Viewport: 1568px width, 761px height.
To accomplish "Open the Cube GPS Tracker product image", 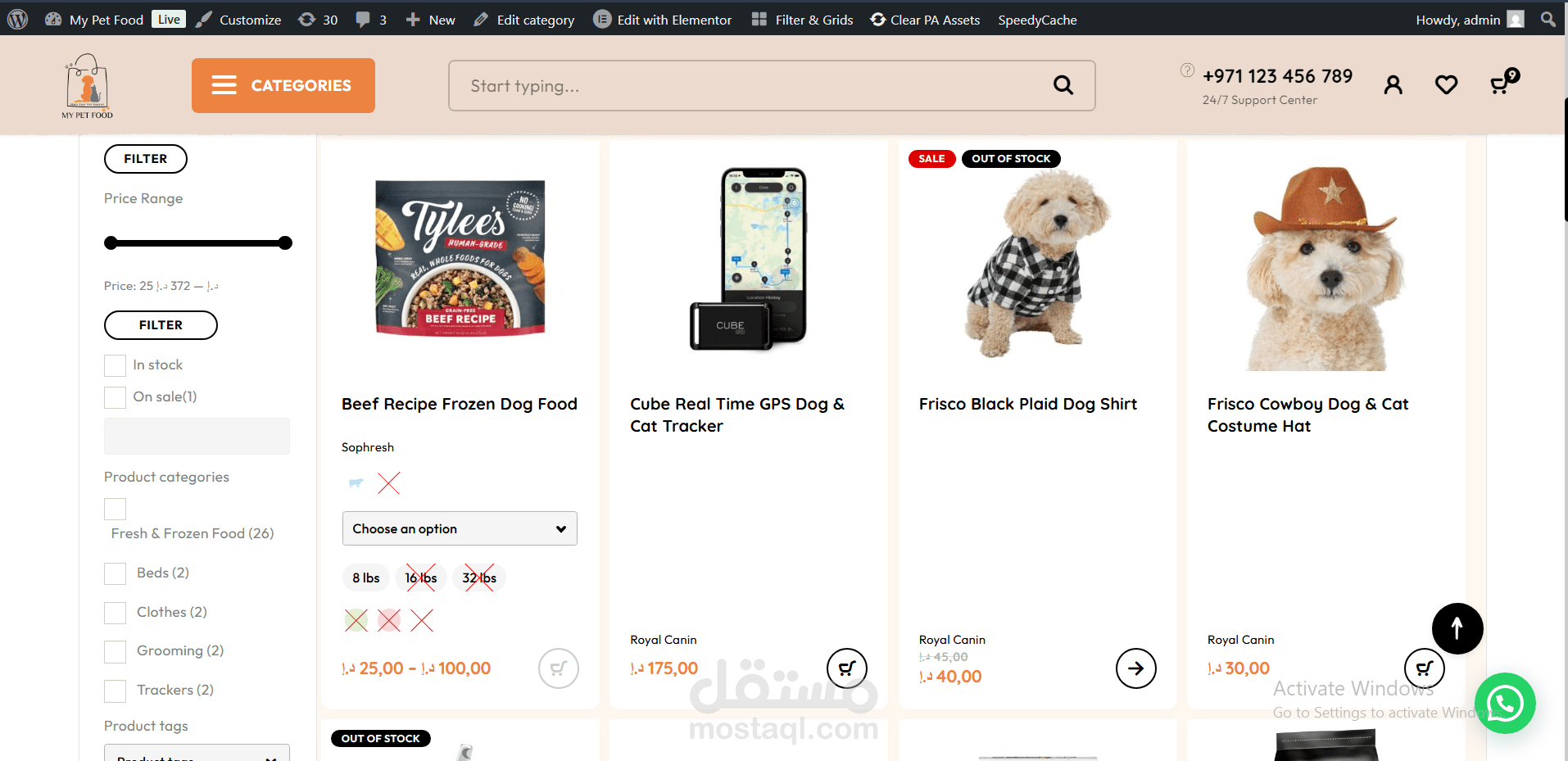I will coord(749,259).
